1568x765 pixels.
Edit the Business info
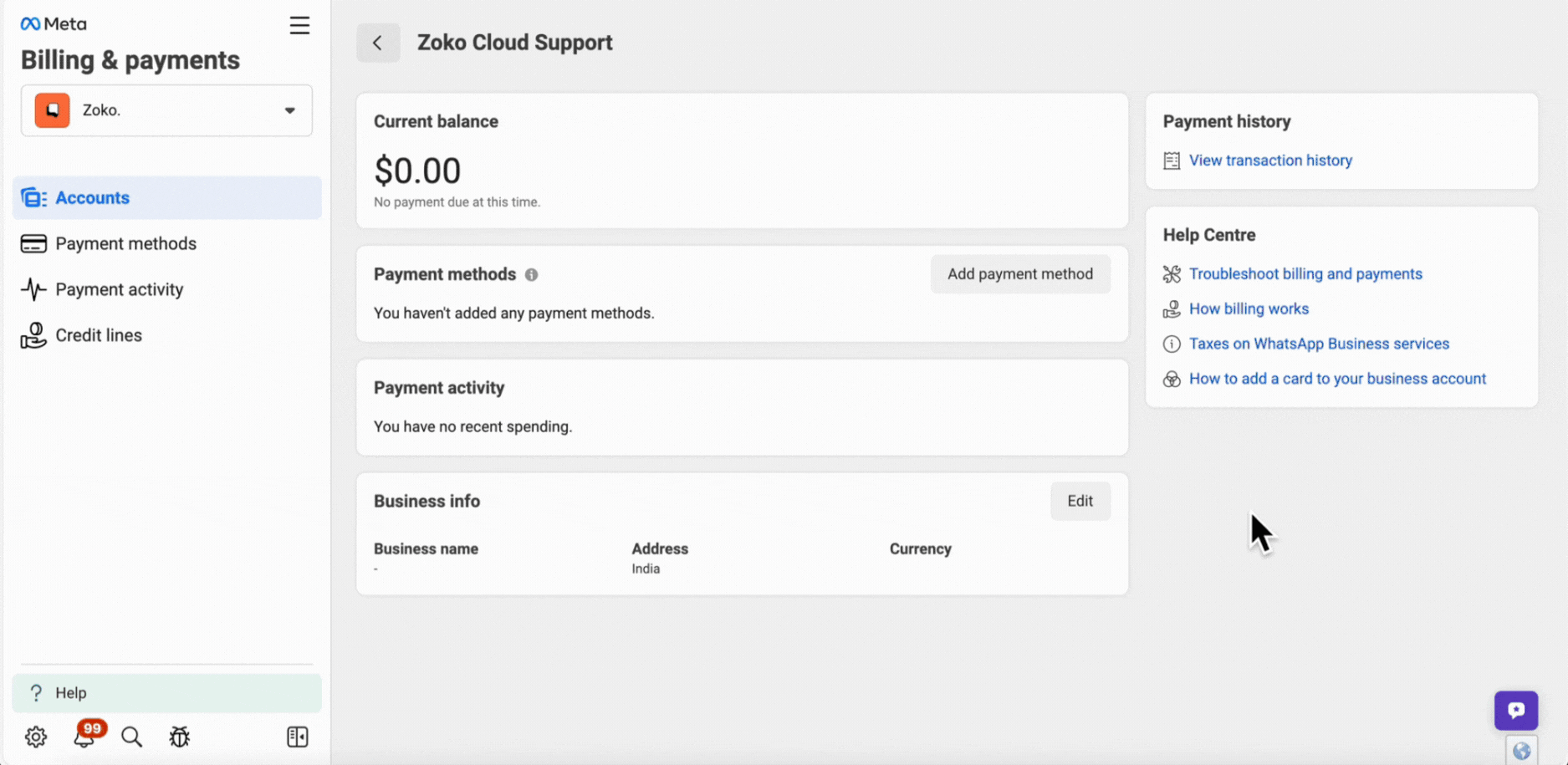pyautogui.click(x=1080, y=501)
